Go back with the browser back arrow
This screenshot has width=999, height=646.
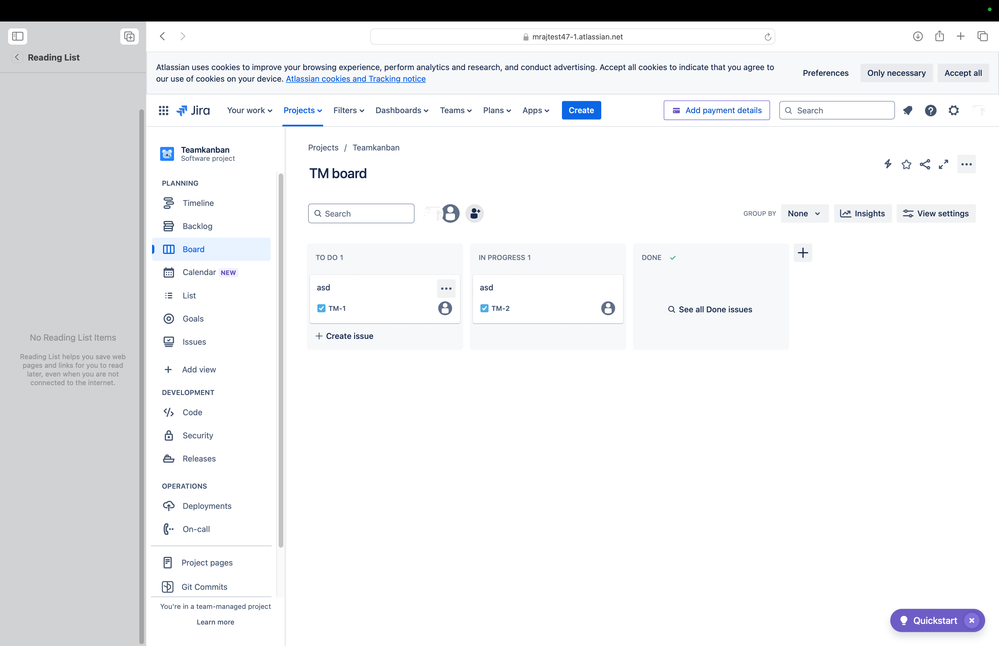(162, 36)
